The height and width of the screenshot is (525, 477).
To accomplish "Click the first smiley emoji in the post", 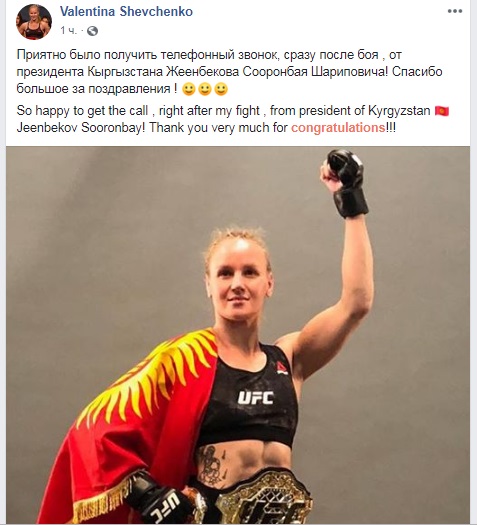I will [189, 89].
